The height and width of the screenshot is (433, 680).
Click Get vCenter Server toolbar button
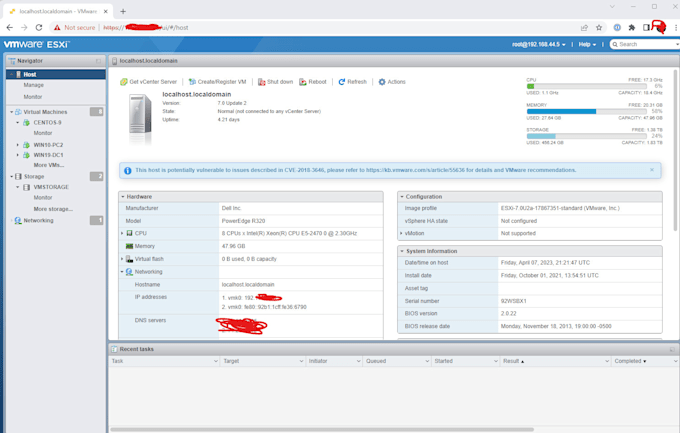(148, 82)
